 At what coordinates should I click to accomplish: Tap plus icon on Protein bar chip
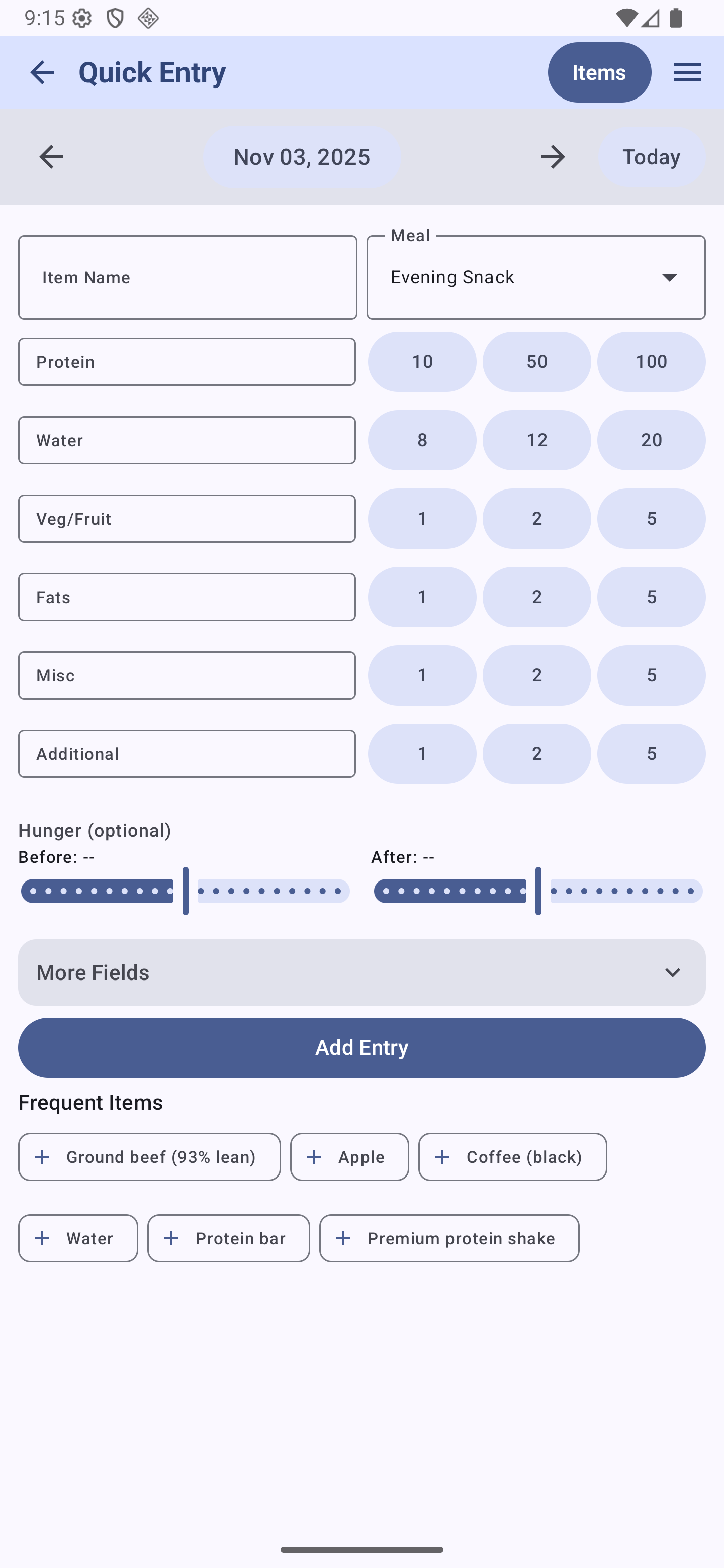point(172,1237)
